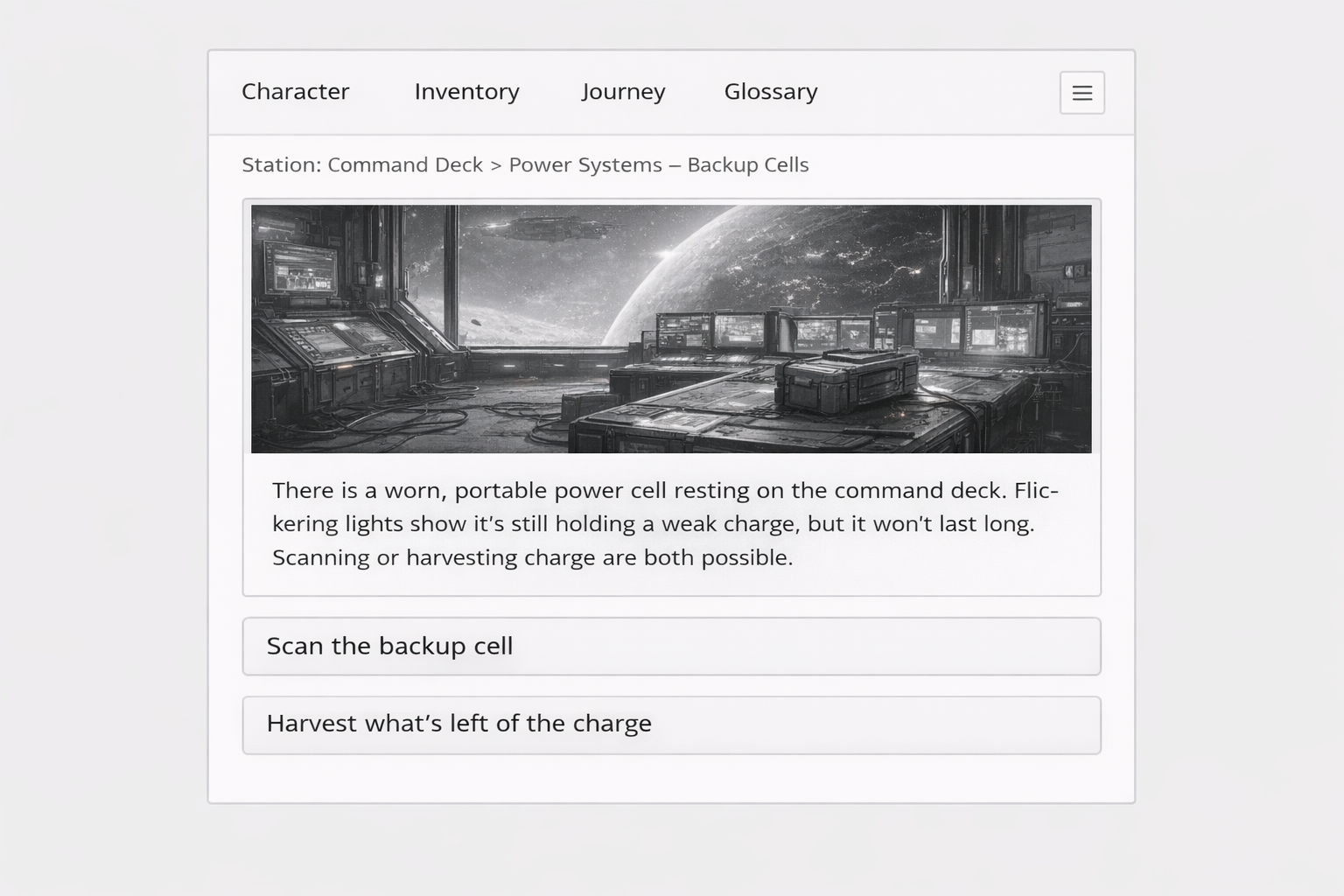1344x896 pixels.
Task: Choose Harvest what's left of the charge
Action: (x=458, y=724)
